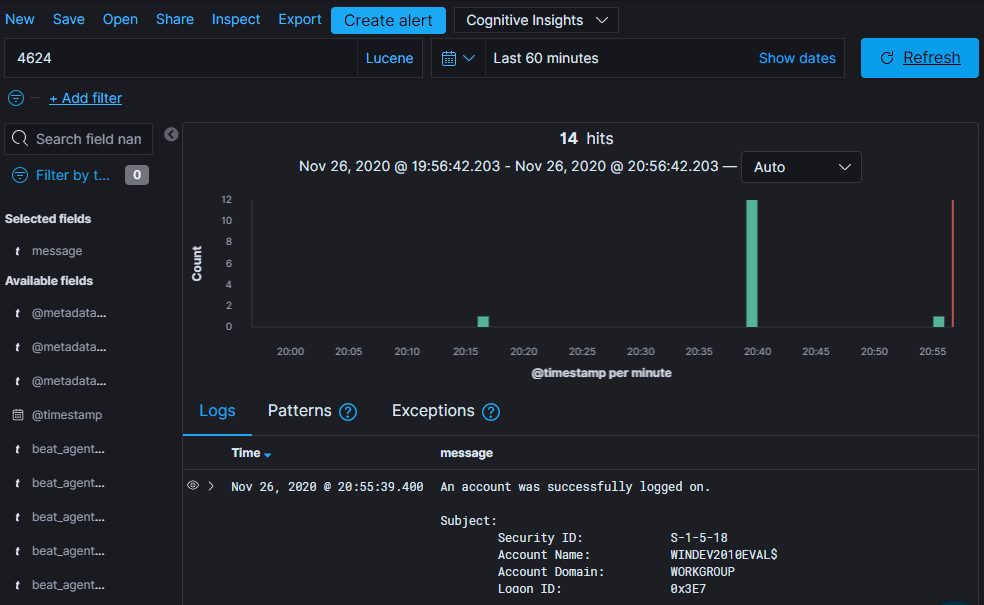Click the Refresh button
The image size is (984, 605).
click(x=919, y=58)
